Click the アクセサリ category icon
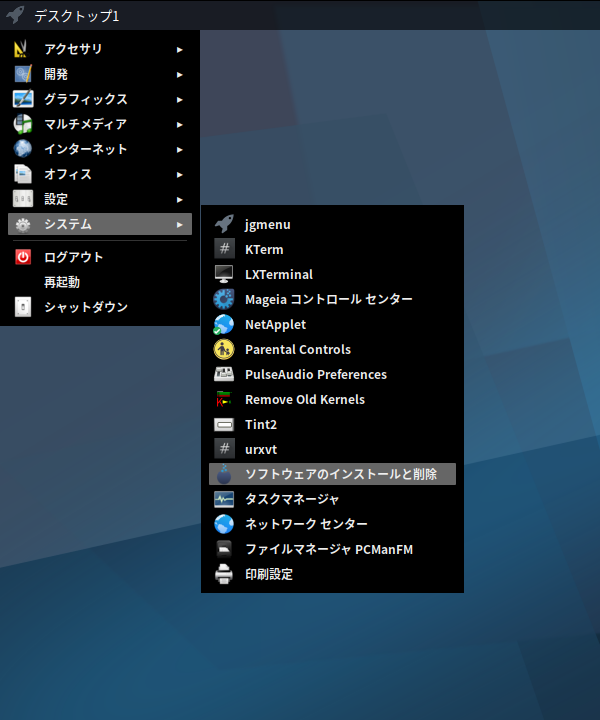The height and width of the screenshot is (720, 600). 22,49
